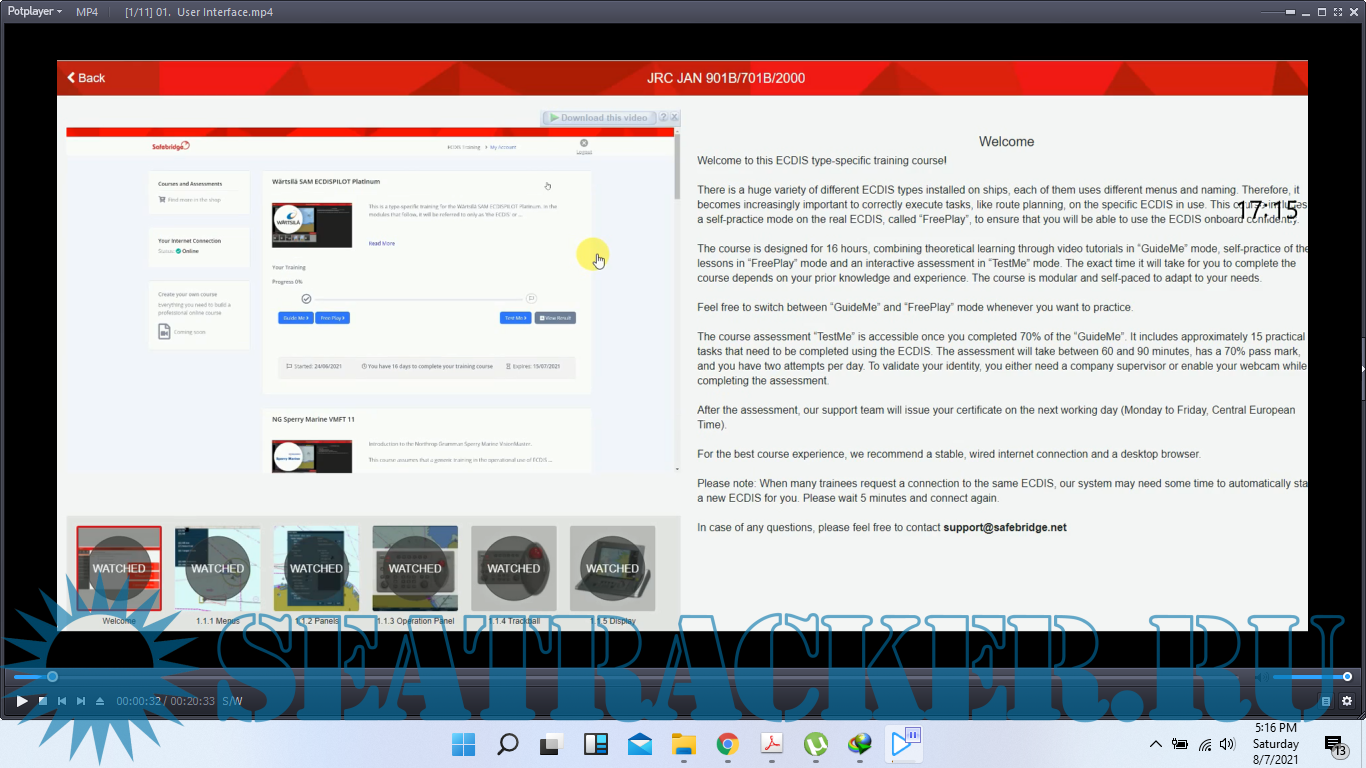Click the Back button in the video
Viewport: 1366px width, 768px height.
point(86,78)
